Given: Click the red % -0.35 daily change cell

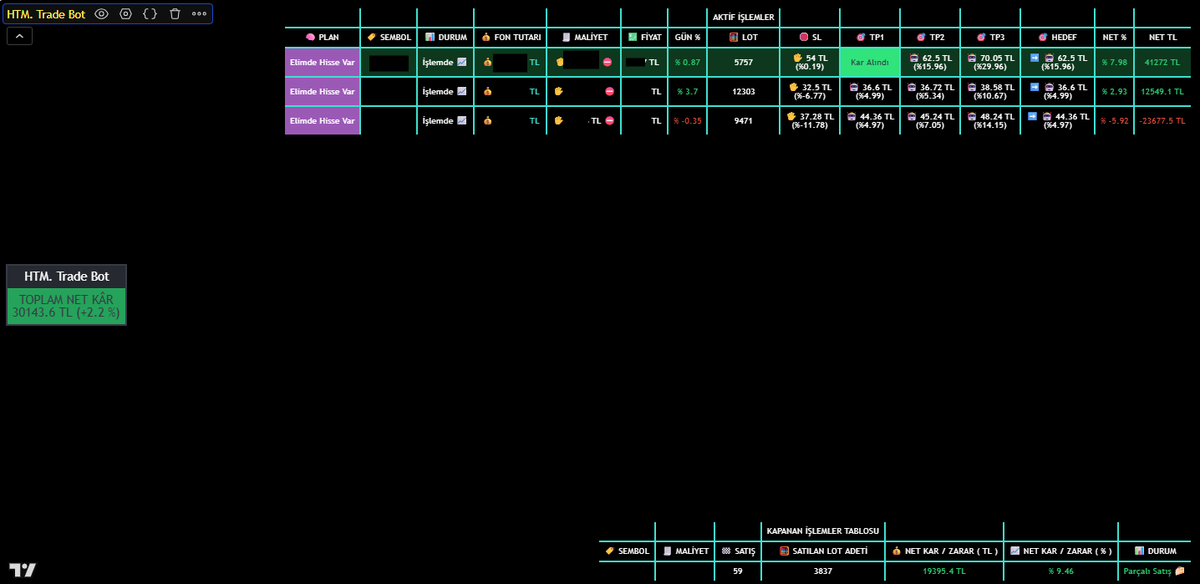Looking at the screenshot, I should point(687,120).
